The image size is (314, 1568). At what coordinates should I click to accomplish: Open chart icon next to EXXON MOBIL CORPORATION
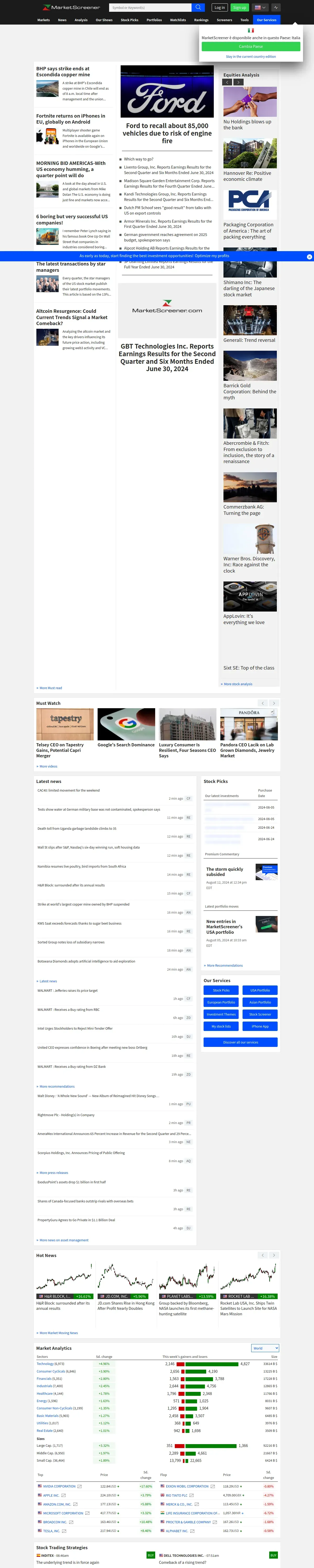tap(213, 1486)
